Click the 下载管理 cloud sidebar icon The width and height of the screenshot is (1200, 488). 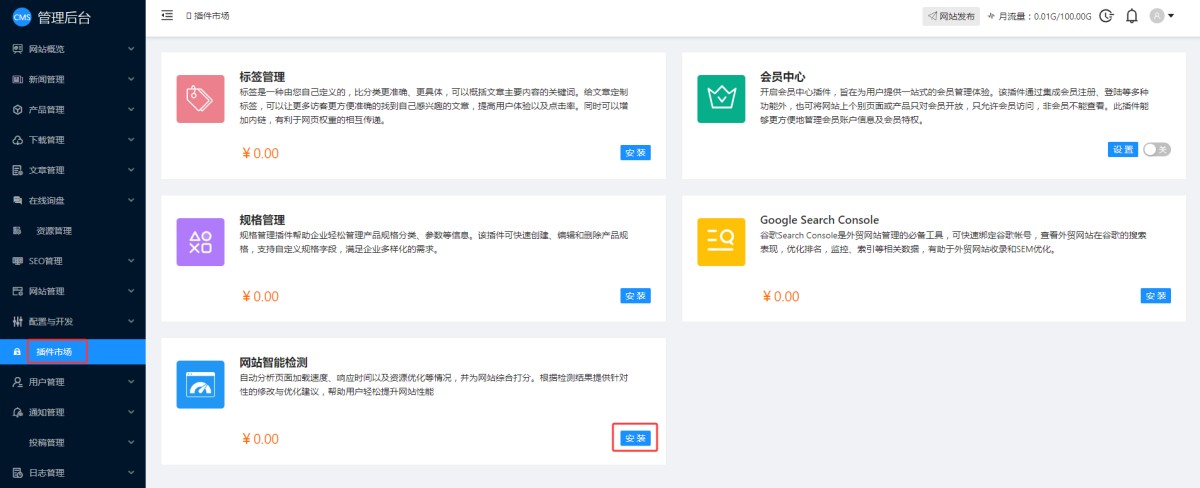coord(17,140)
